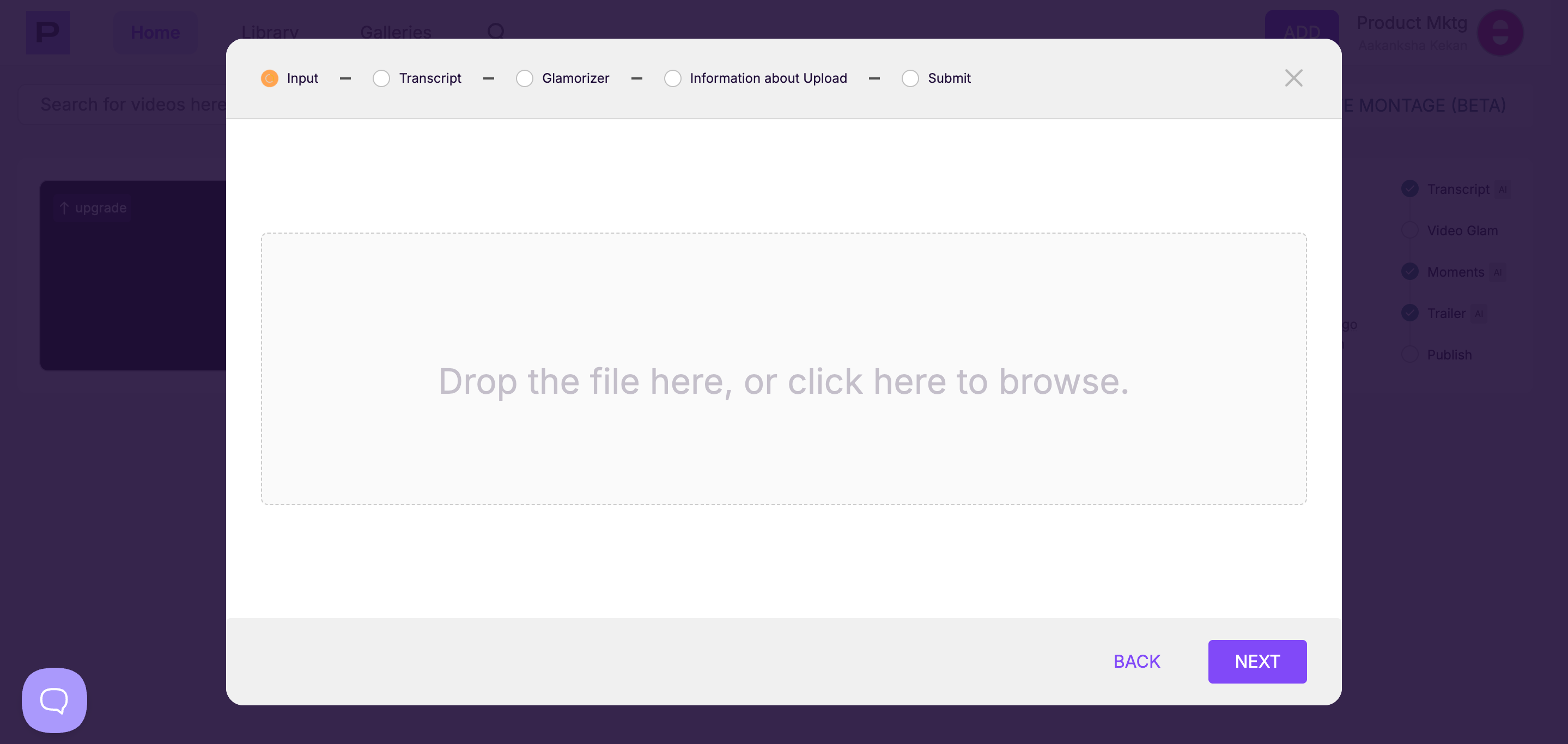Click the orange Input step indicator
Image resolution: width=1568 pixels, height=744 pixels.
[x=269, y=78]
